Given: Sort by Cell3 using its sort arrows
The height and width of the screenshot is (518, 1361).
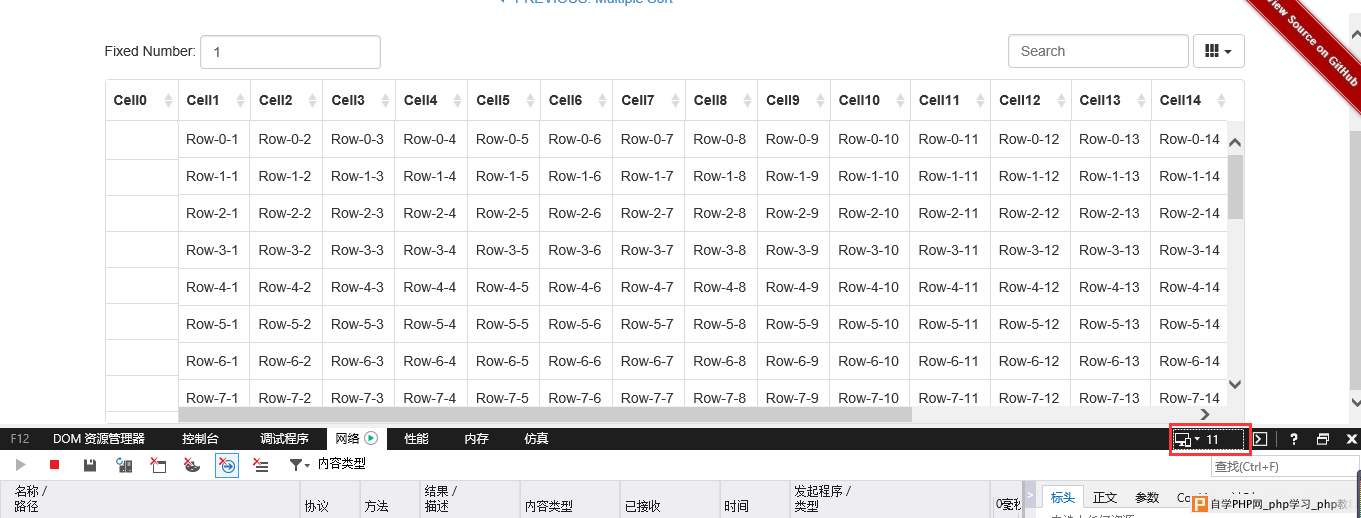Looking at the screenshot, I should [384, 100].
